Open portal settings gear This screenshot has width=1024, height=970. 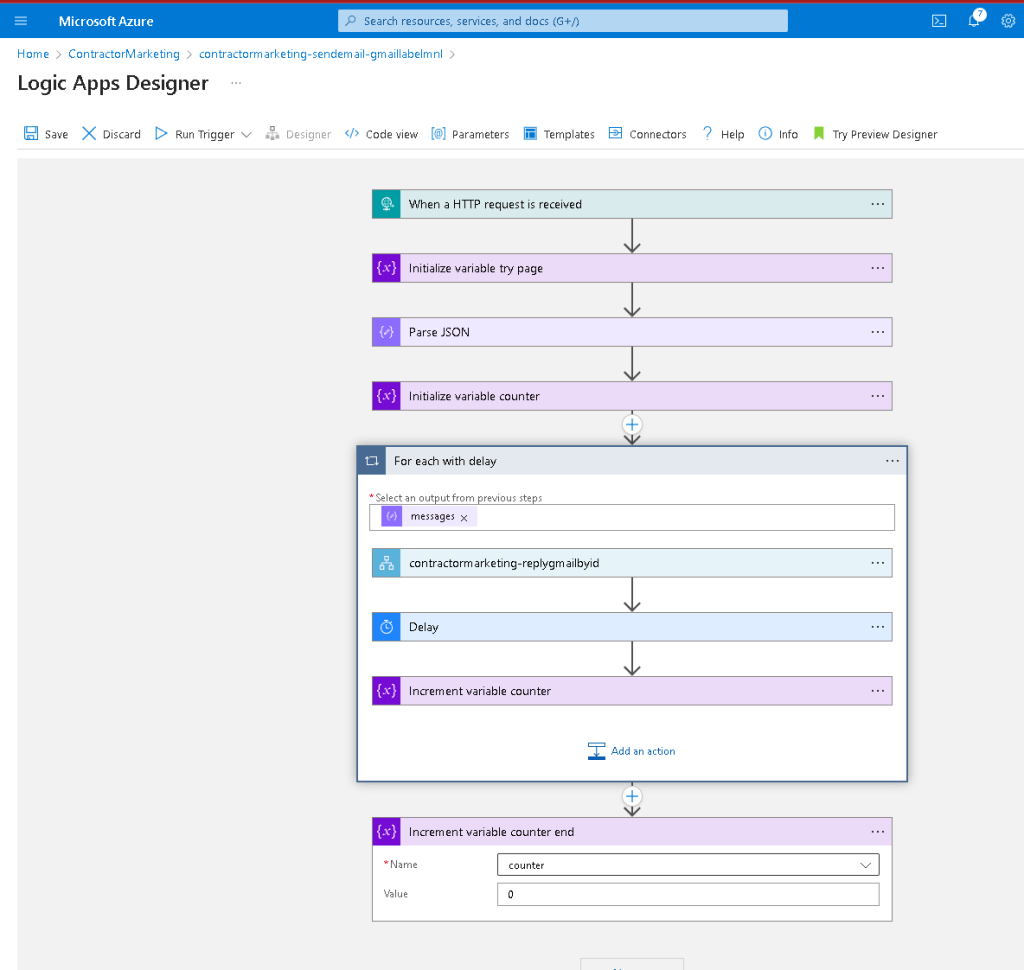tap(1008, 21)
